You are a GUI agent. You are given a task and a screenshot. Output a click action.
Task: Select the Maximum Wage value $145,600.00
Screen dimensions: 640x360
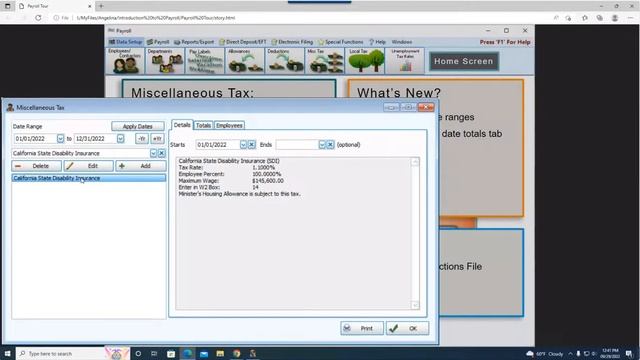coord(268,180)
